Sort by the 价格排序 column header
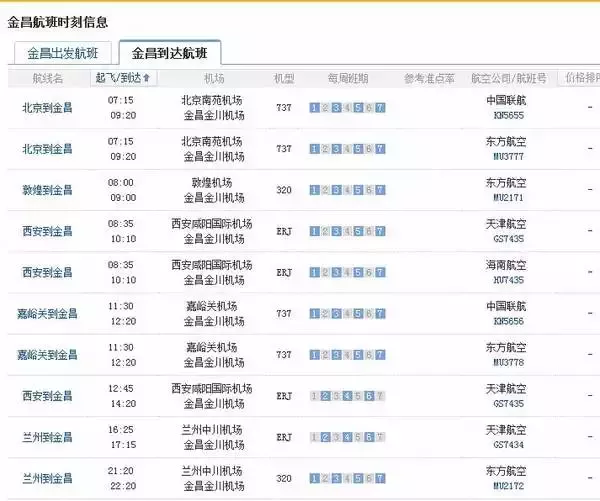 581,78
